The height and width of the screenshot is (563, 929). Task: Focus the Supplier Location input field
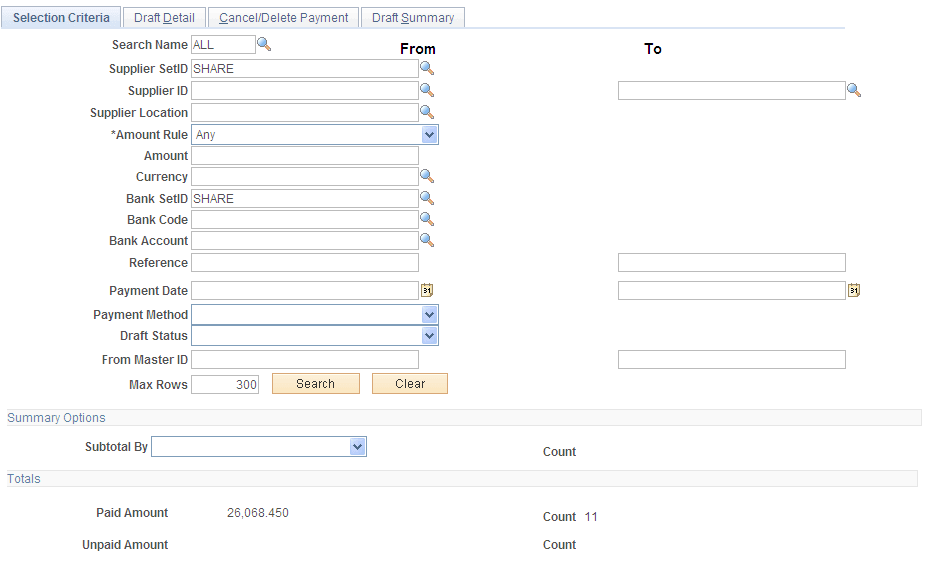[305, 113]
